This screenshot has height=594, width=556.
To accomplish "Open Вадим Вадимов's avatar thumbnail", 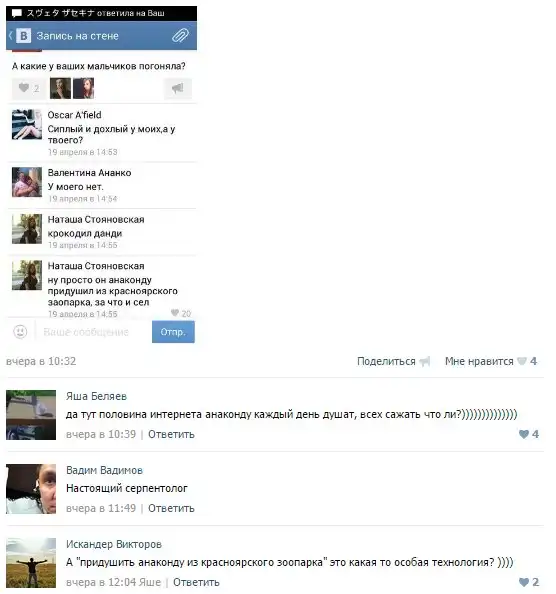I will click(31, 489).
